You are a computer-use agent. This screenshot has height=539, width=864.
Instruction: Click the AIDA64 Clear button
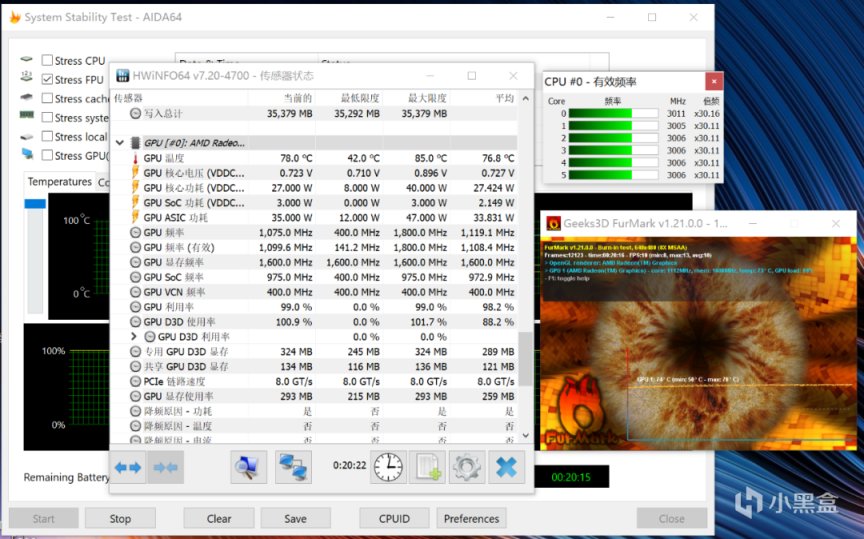point(219,519)
